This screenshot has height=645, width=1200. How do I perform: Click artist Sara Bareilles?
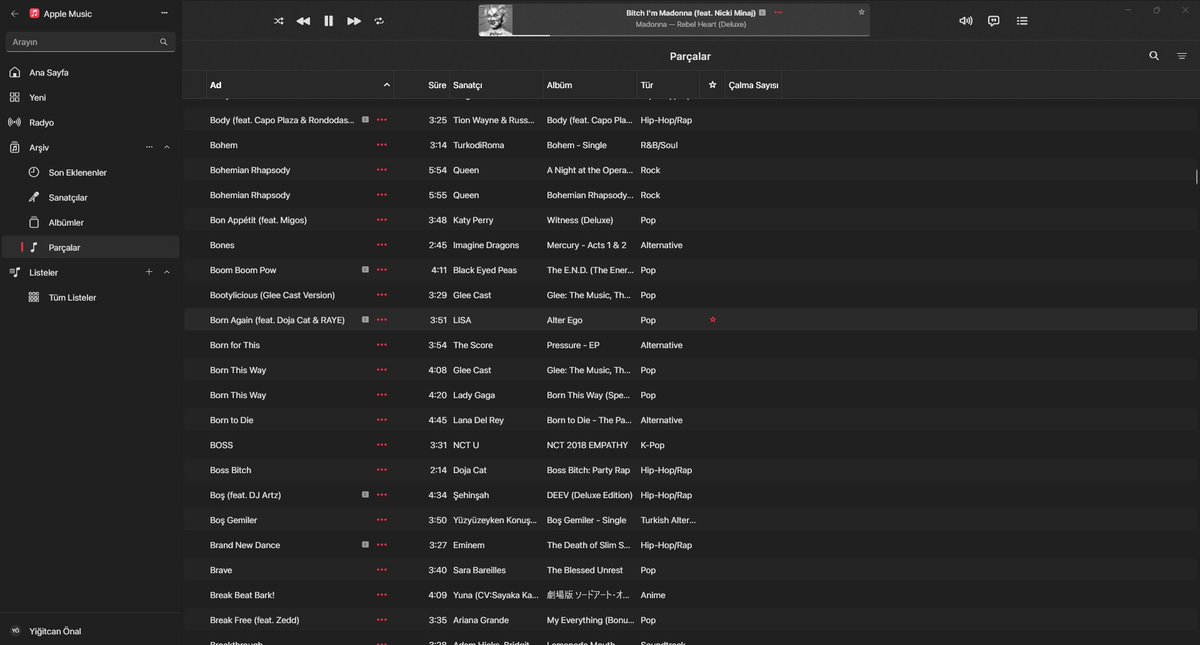(x=479, y=570)
